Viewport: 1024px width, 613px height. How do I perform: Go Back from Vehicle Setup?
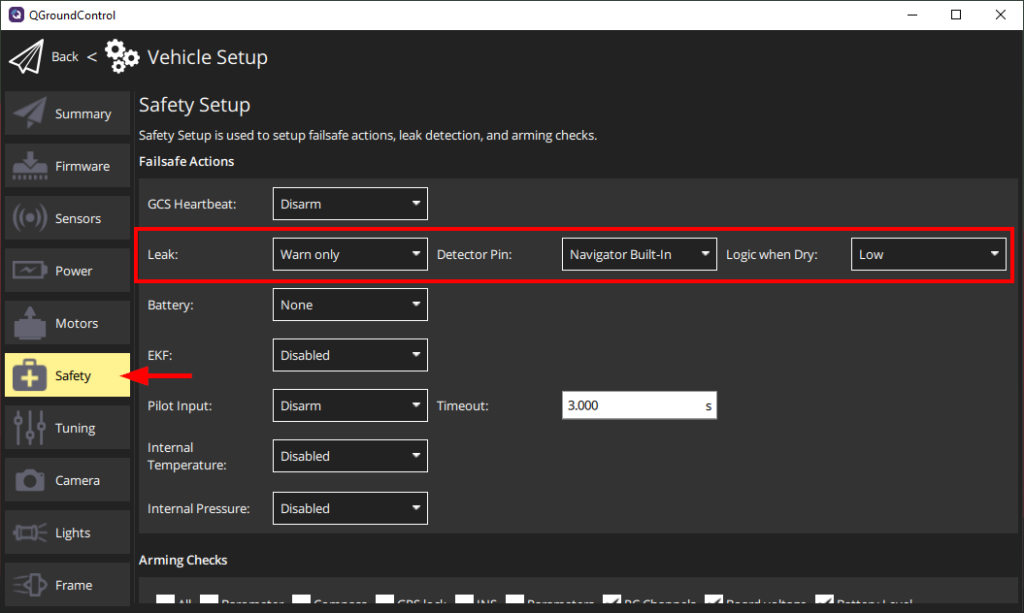point(65,57)
